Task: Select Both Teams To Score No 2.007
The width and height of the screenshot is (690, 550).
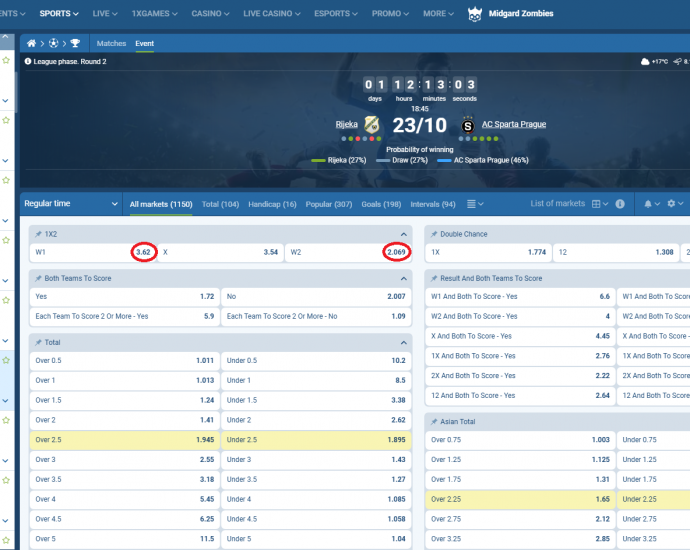Action: [x=316, y=297]
